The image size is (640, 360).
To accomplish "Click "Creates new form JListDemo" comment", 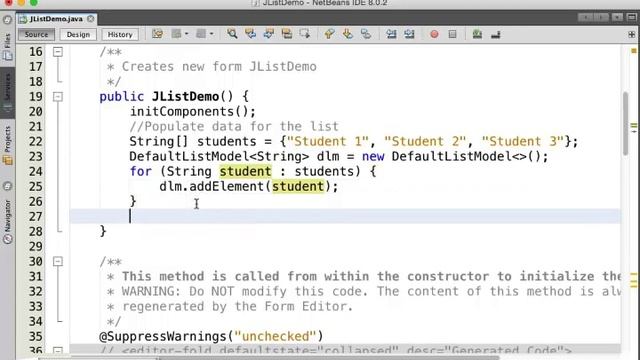I will click(x=219, y=67).
